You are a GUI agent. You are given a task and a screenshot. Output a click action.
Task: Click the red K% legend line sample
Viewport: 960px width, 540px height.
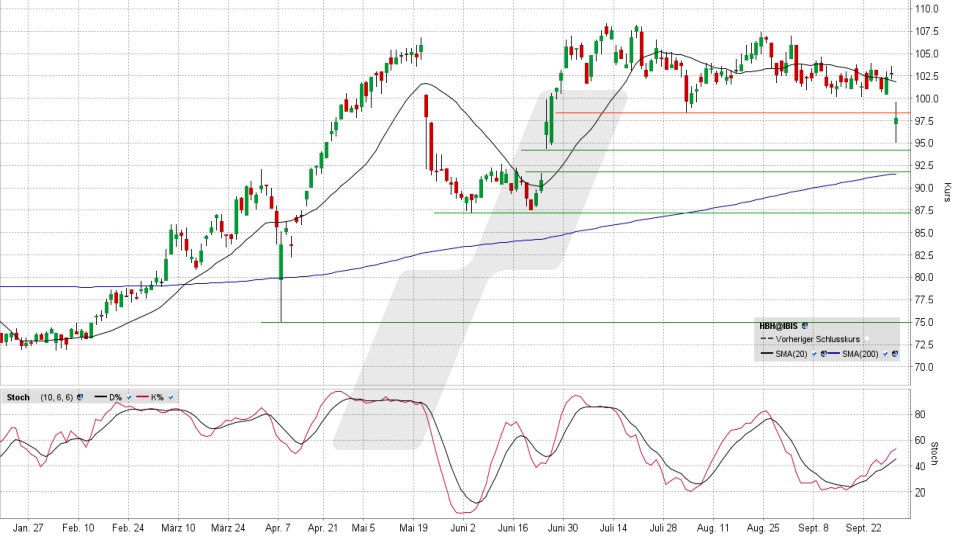click(143, 397)
